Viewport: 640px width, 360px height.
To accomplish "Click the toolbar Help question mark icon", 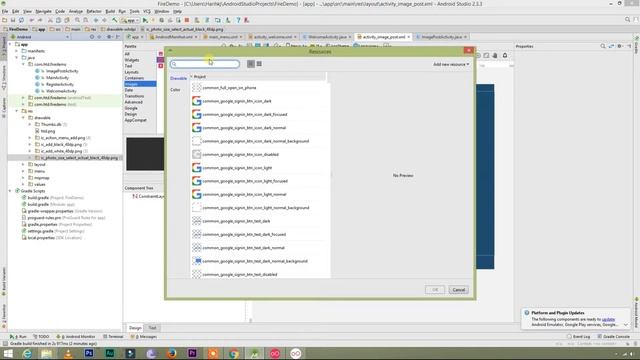I will 238,20.
